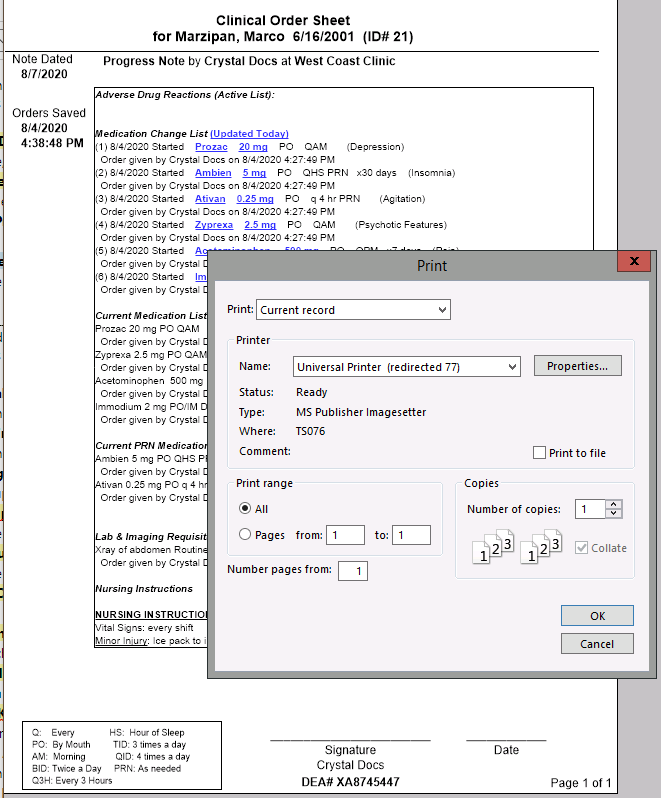Click the Prozac medication link
Viewport: 661px width, 798px height.
[x=211, y=147]
